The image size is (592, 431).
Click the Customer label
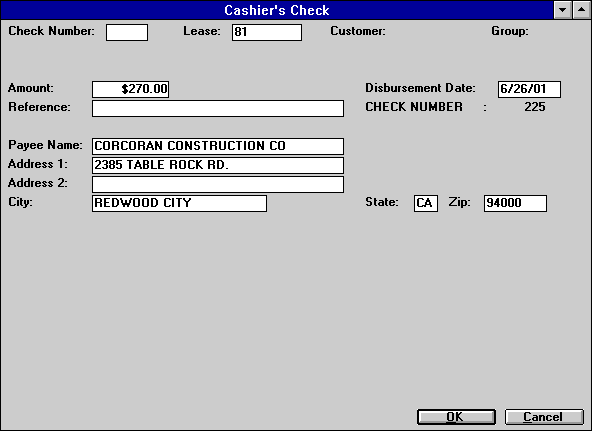358,31
